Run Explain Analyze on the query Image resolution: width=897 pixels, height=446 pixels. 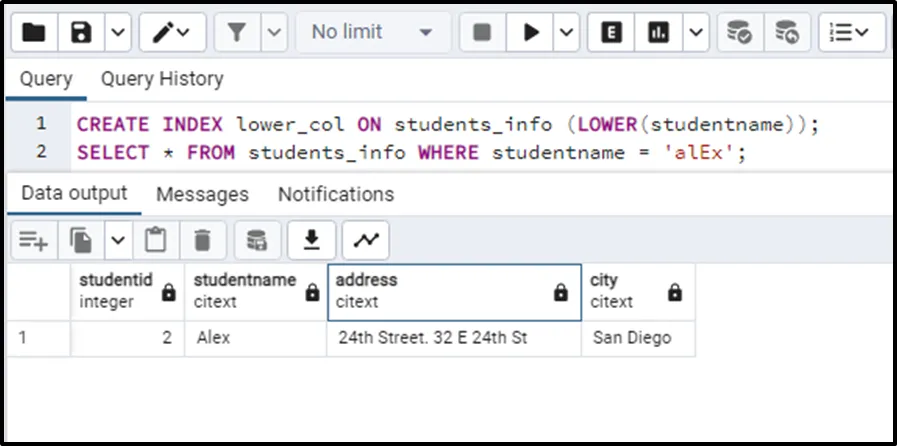point(658,33)
